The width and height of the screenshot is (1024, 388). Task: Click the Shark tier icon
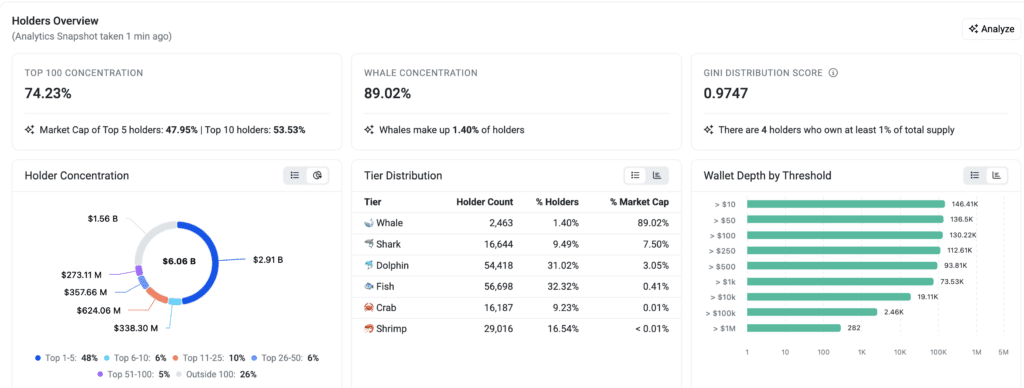pos(368,244)
